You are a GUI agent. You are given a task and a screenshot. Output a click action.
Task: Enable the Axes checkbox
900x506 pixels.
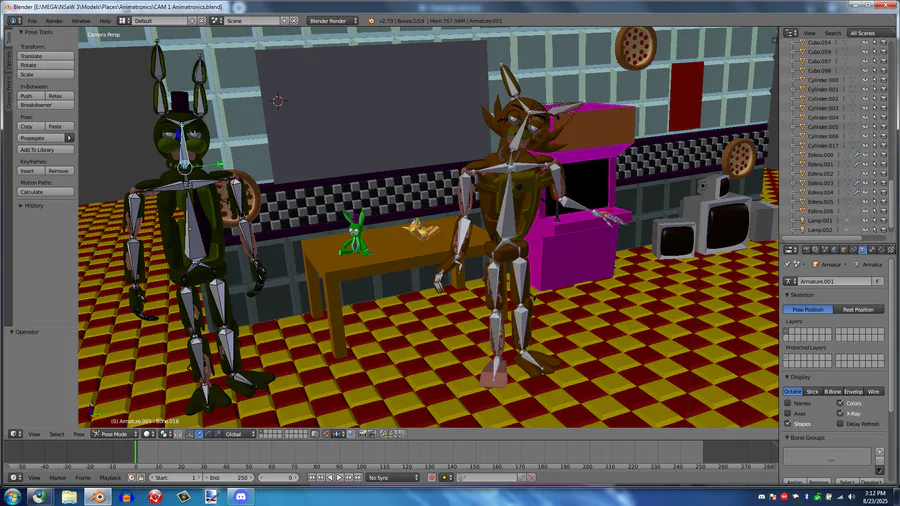788,414
